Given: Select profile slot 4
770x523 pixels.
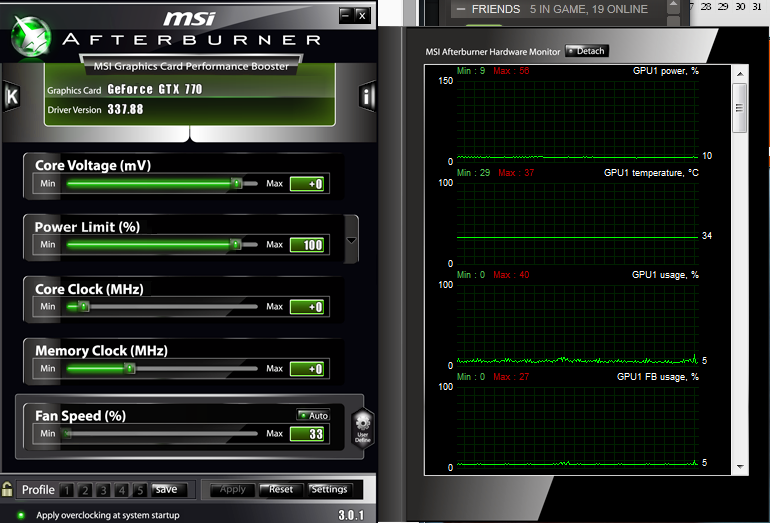Looking at the screenshot, I should coord(122,490).
